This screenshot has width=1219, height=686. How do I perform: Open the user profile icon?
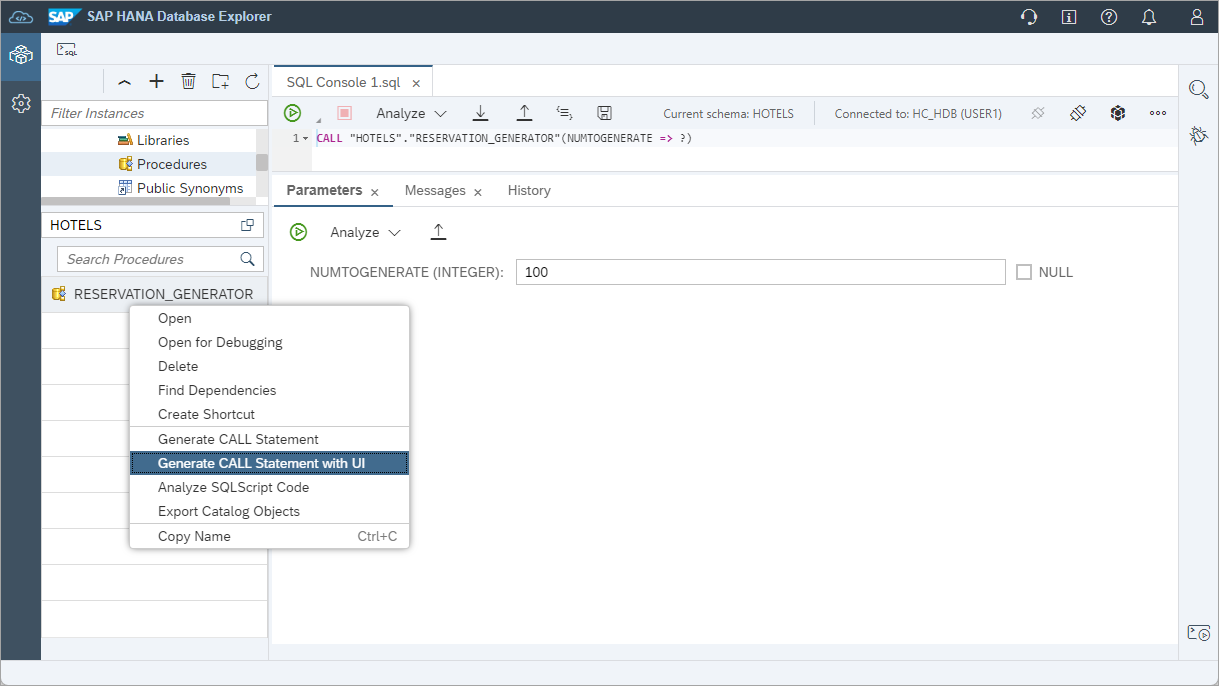[x=1197, y=17]
